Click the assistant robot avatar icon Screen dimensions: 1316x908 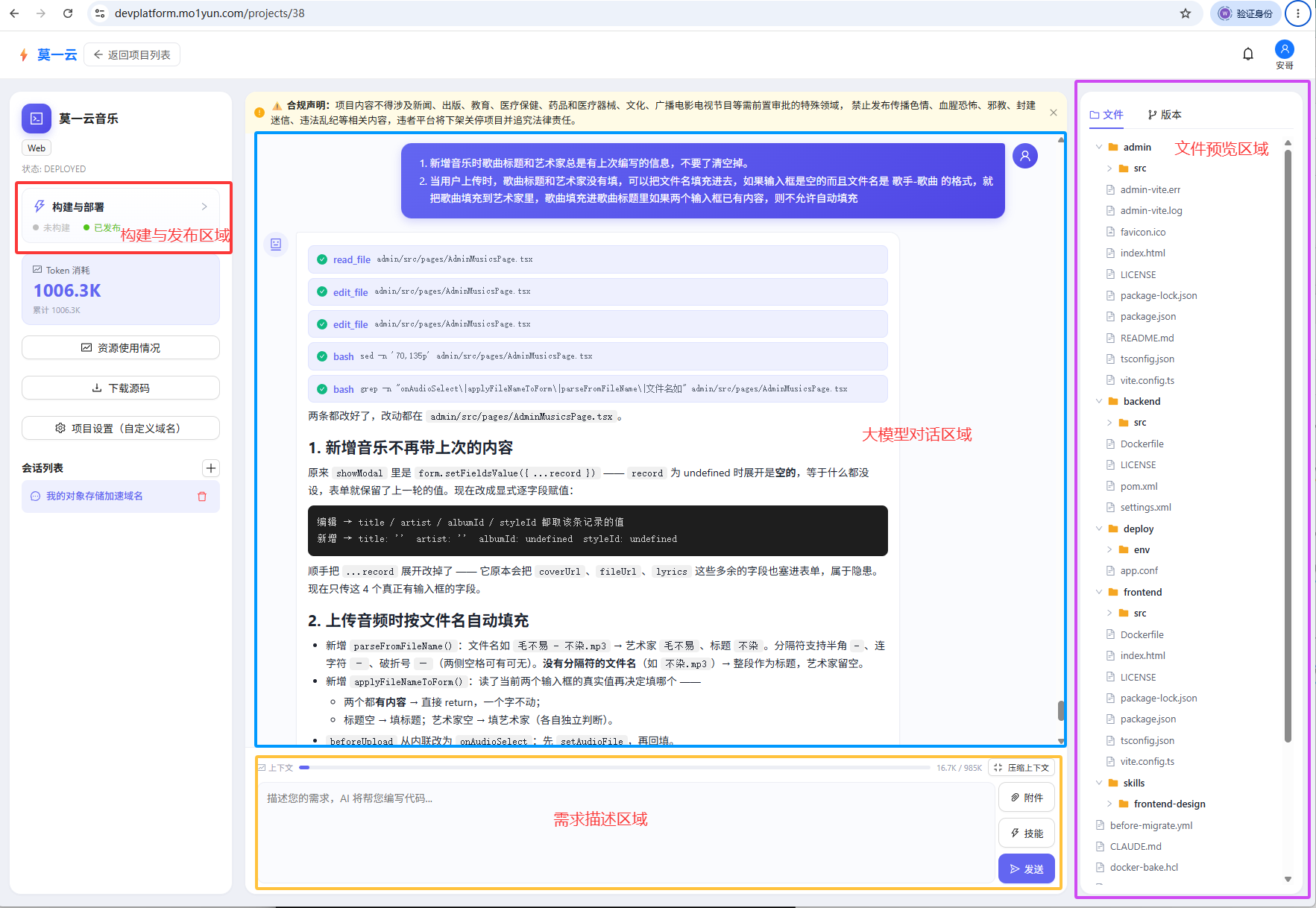click(276, 244)
